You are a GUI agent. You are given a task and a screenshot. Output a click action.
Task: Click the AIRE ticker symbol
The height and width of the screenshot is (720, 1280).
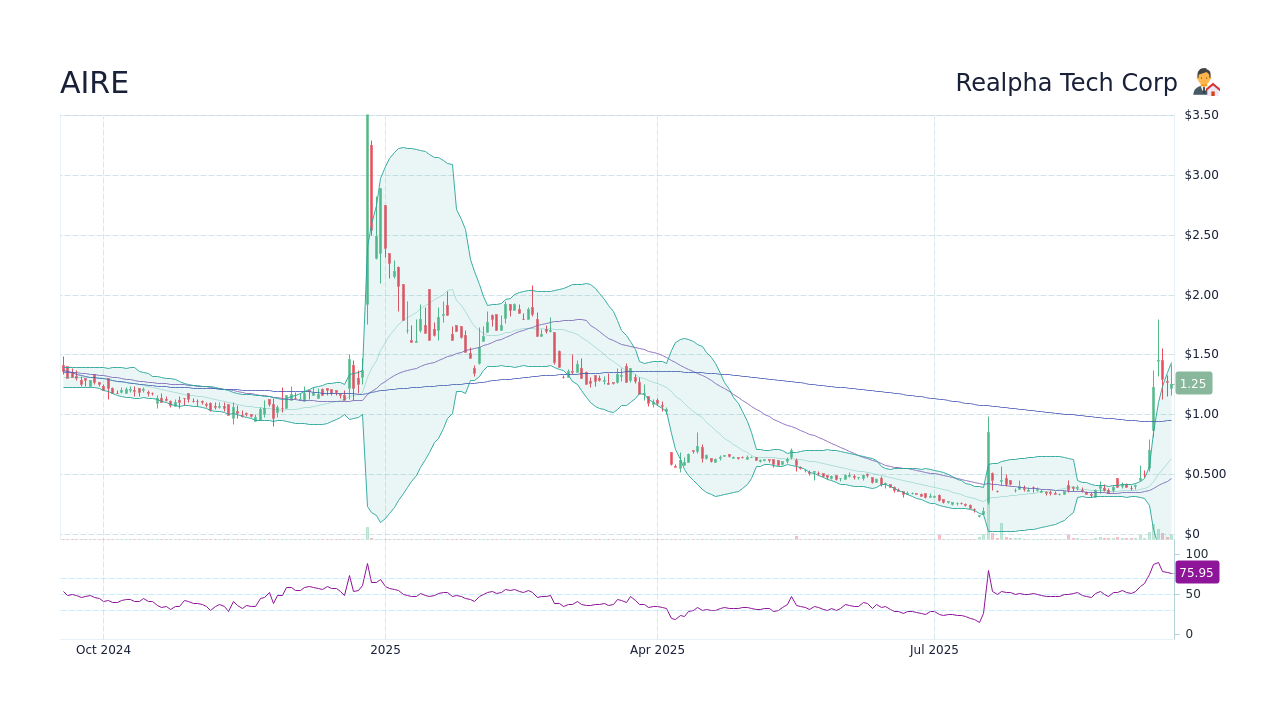pos(95,82)
